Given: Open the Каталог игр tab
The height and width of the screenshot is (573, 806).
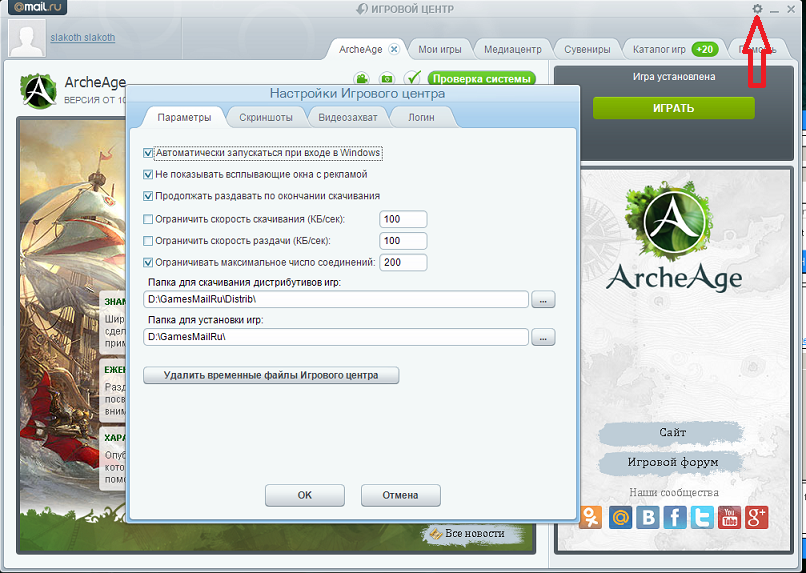Looking at the screenshot, I should click(659, 49).
